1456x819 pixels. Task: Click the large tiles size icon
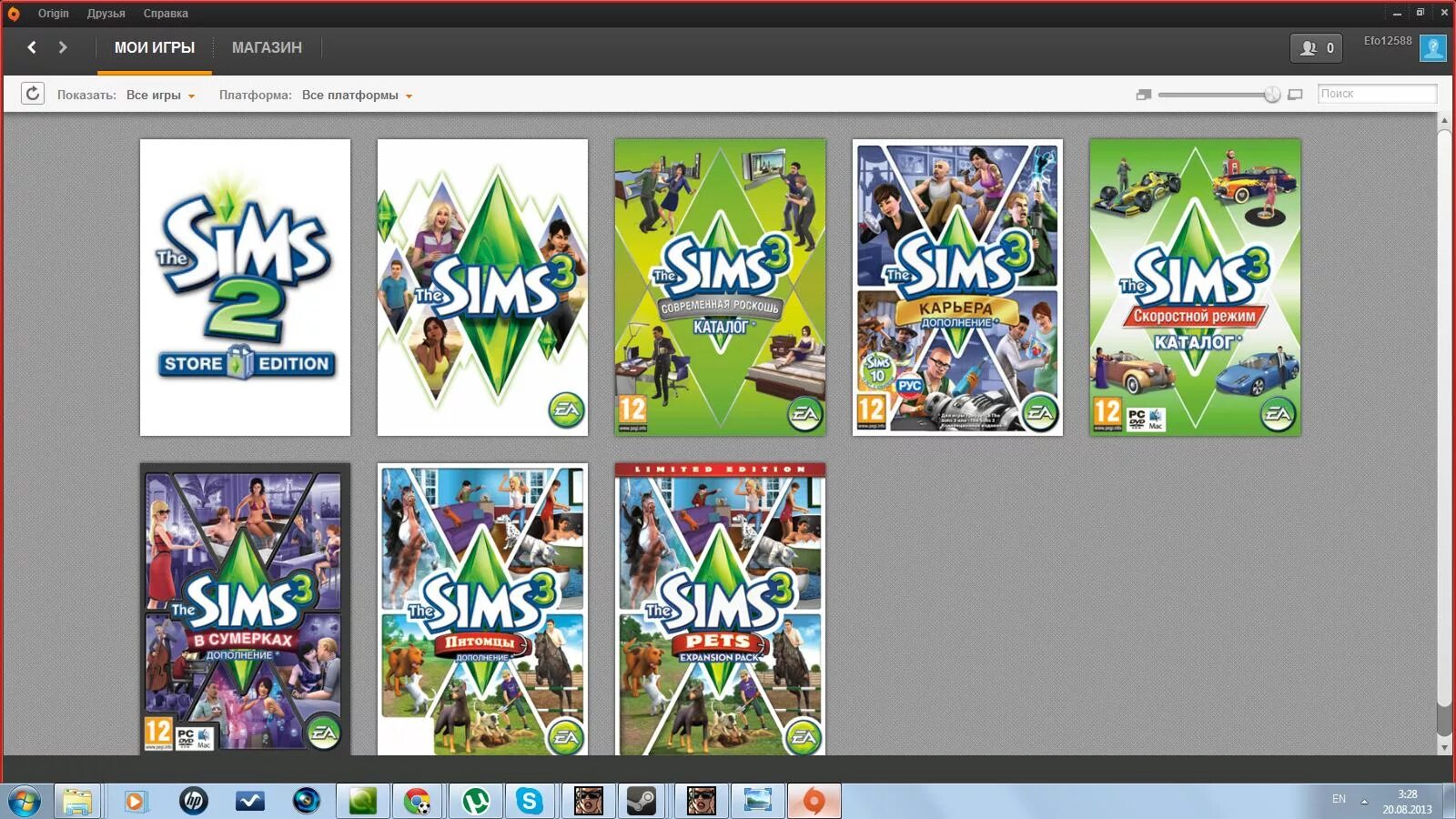click(x=1296, y=95)
